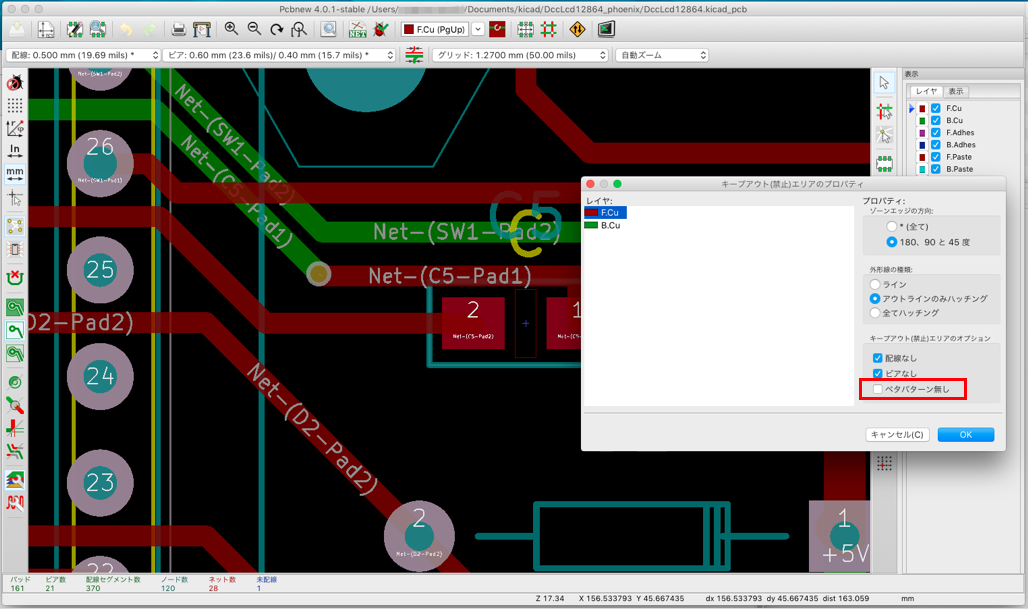This screenshot has width=1028, height=609.
Task: Switch units to inches icon
Action: [x=14, y=151]
